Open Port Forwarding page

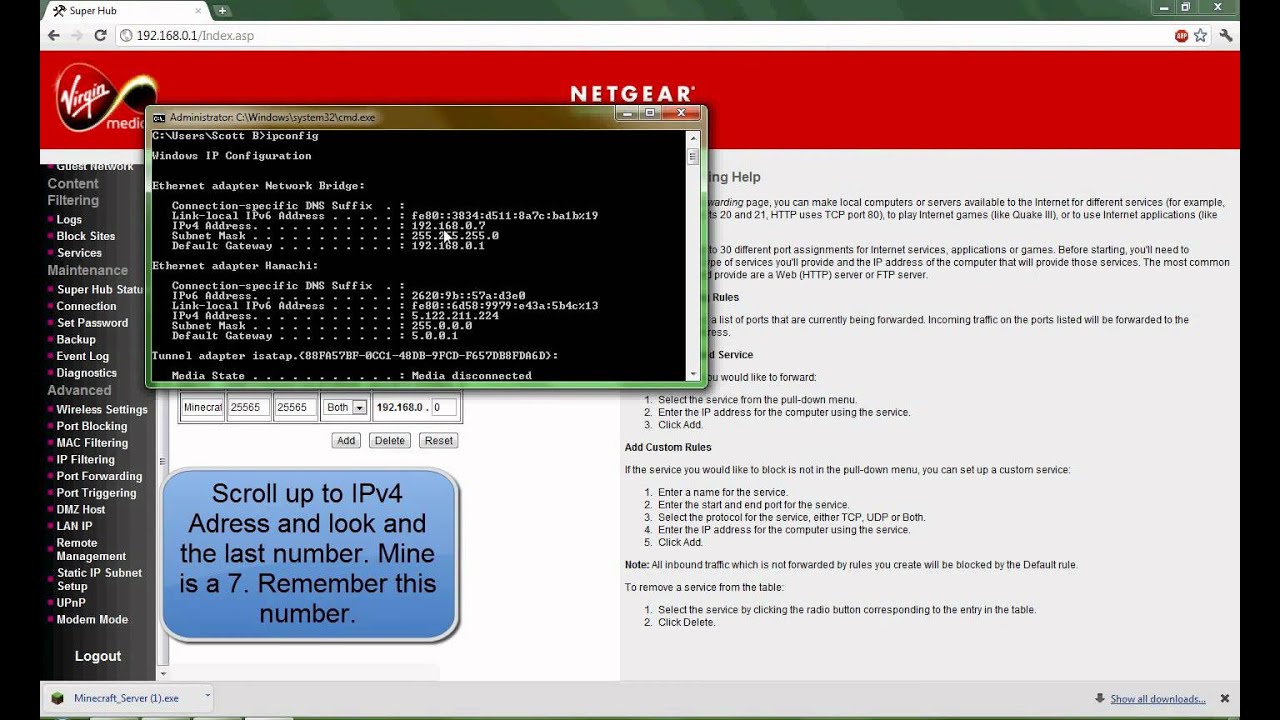click(x=99, y=476)
